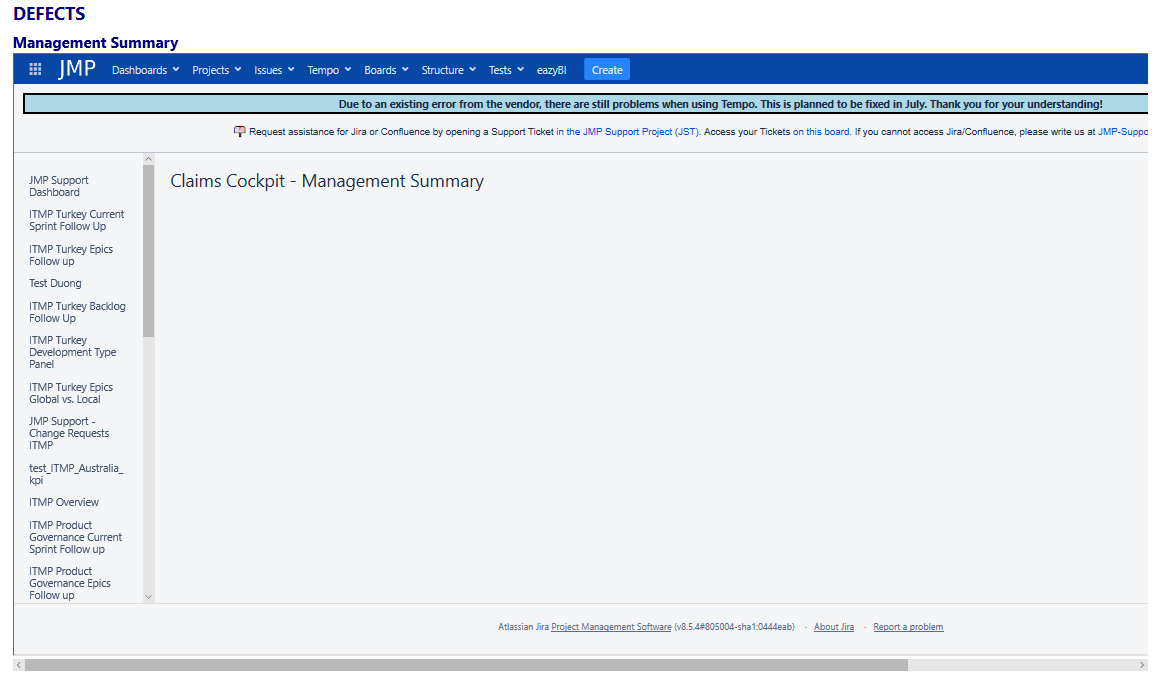Open the Issues dropdown
The image size is (1165, 685).
[x=274, y=70]
